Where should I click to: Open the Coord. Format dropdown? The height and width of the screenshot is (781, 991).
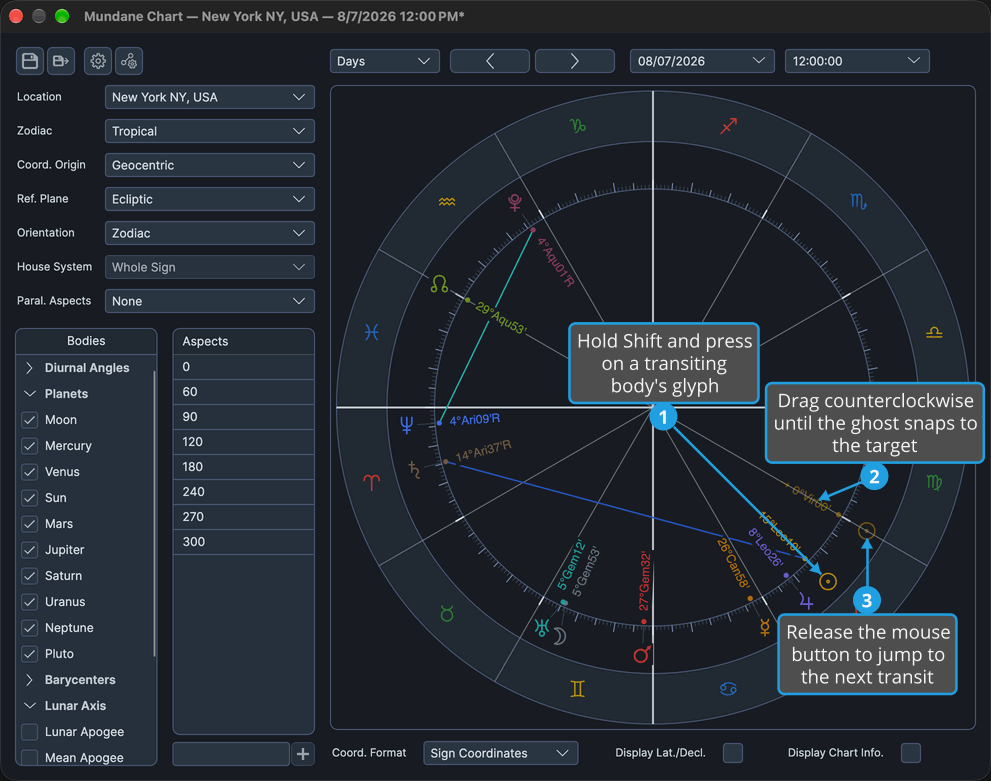pos(501,753)
